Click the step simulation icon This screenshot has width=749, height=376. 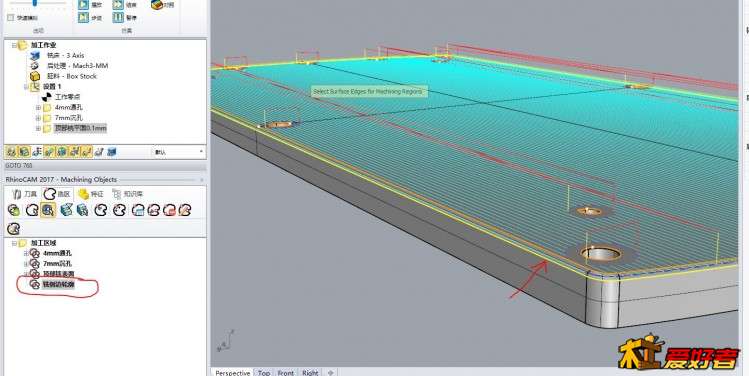(x=84, y=18)
